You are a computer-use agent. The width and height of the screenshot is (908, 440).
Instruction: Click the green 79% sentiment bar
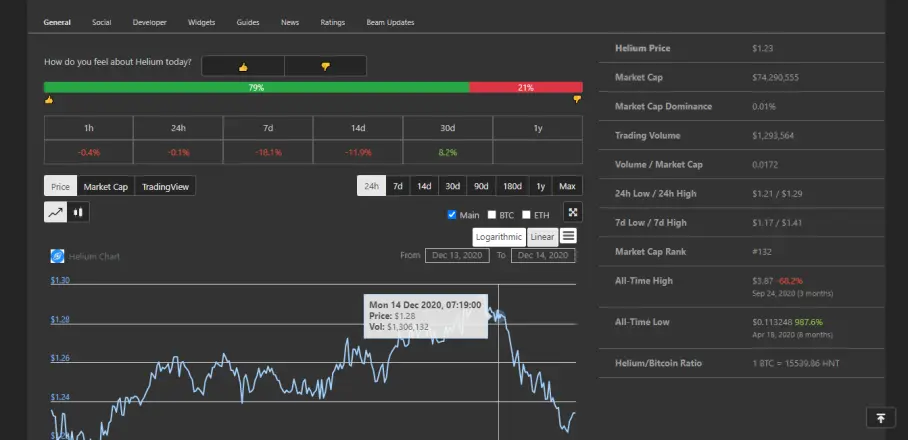(257, 87)
